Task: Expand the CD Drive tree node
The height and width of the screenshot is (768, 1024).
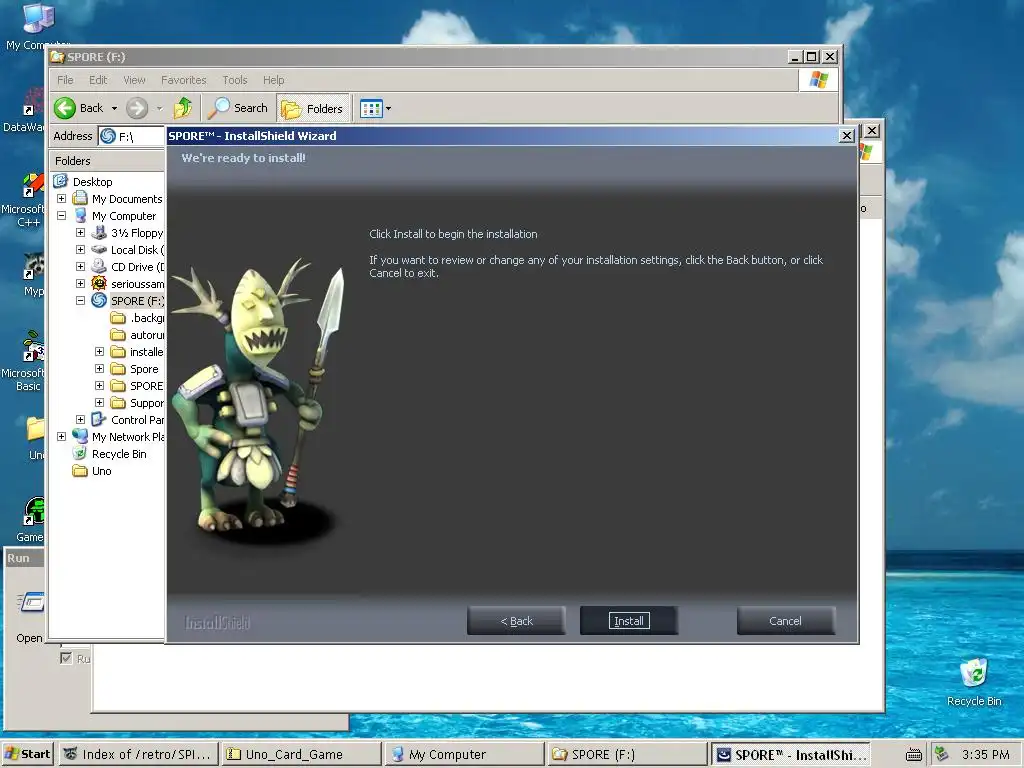Action: [x=80, y=266]
